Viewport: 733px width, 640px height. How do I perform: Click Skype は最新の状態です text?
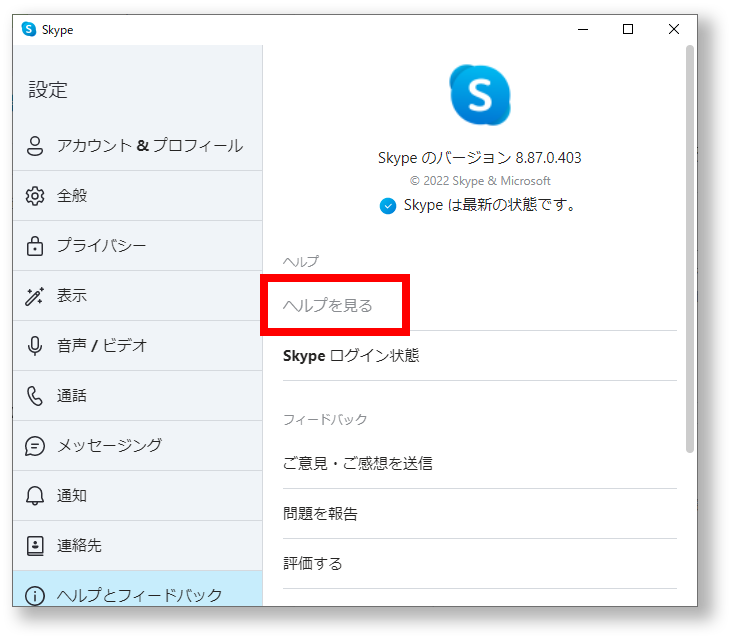pos(489,205)
